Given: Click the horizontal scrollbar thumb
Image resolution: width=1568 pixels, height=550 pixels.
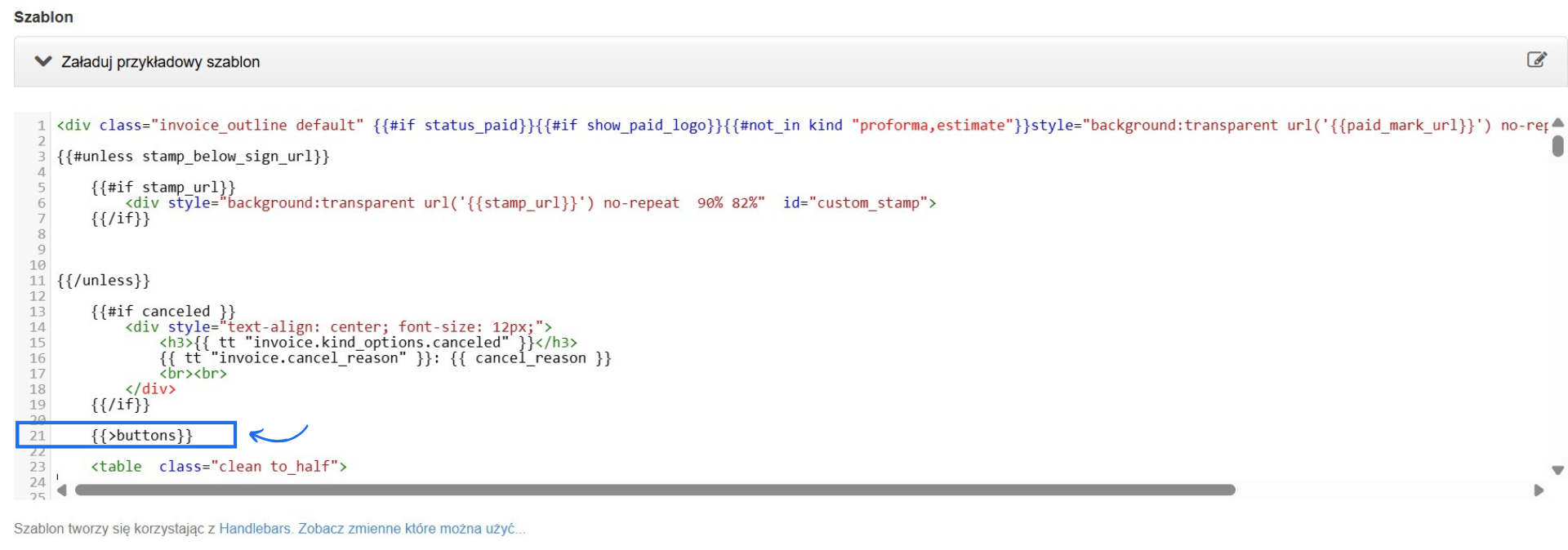Looking at the screenshot, I should (x=655, y=490).
